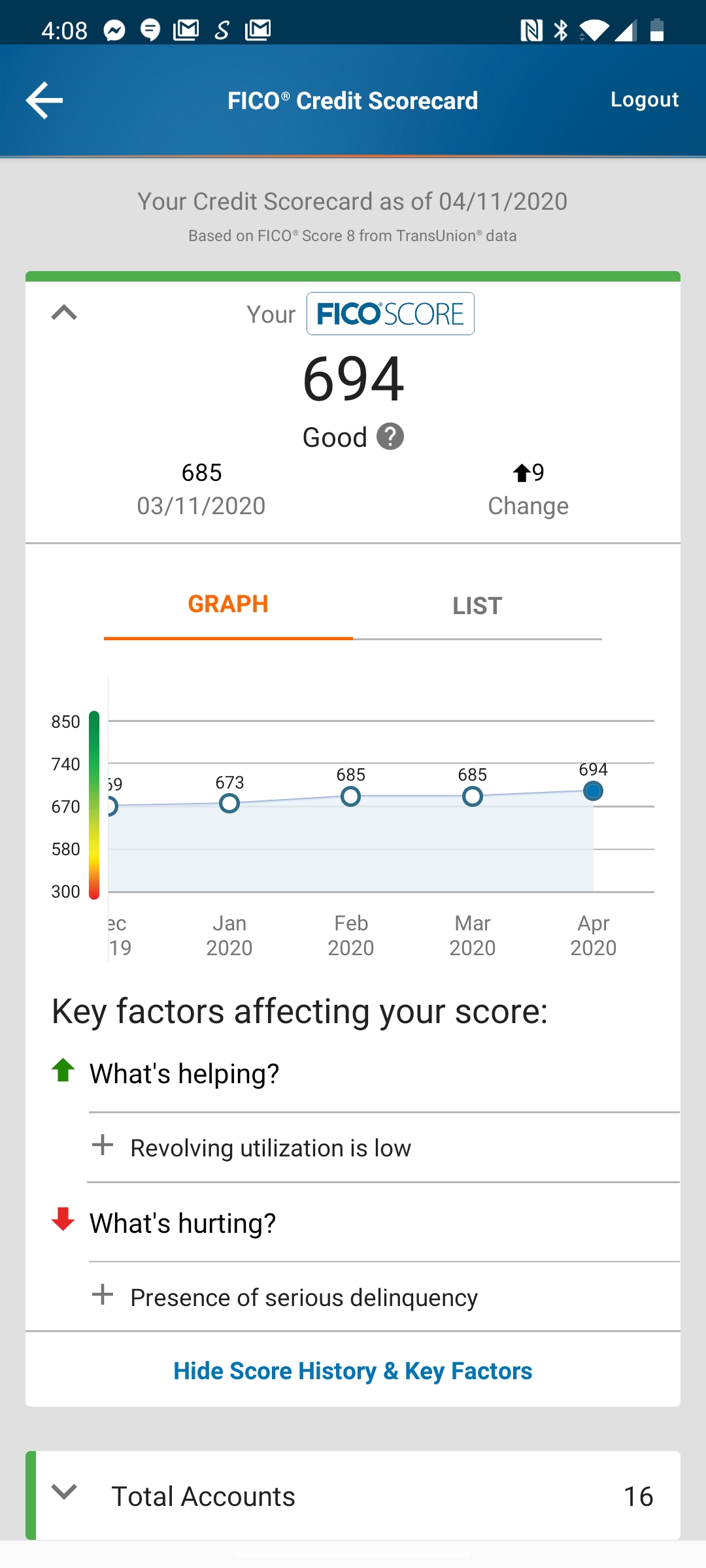The image size is (706, 1568).
Task: Select the GRAPH tab
Action: point(228,604)
